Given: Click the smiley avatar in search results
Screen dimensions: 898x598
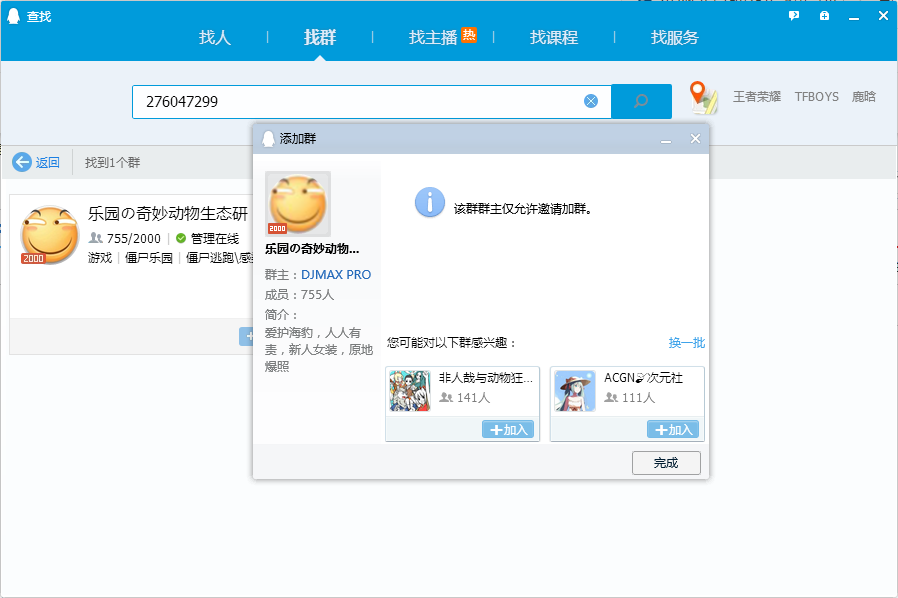Looking at the screenshot, I should click(49, 235).
